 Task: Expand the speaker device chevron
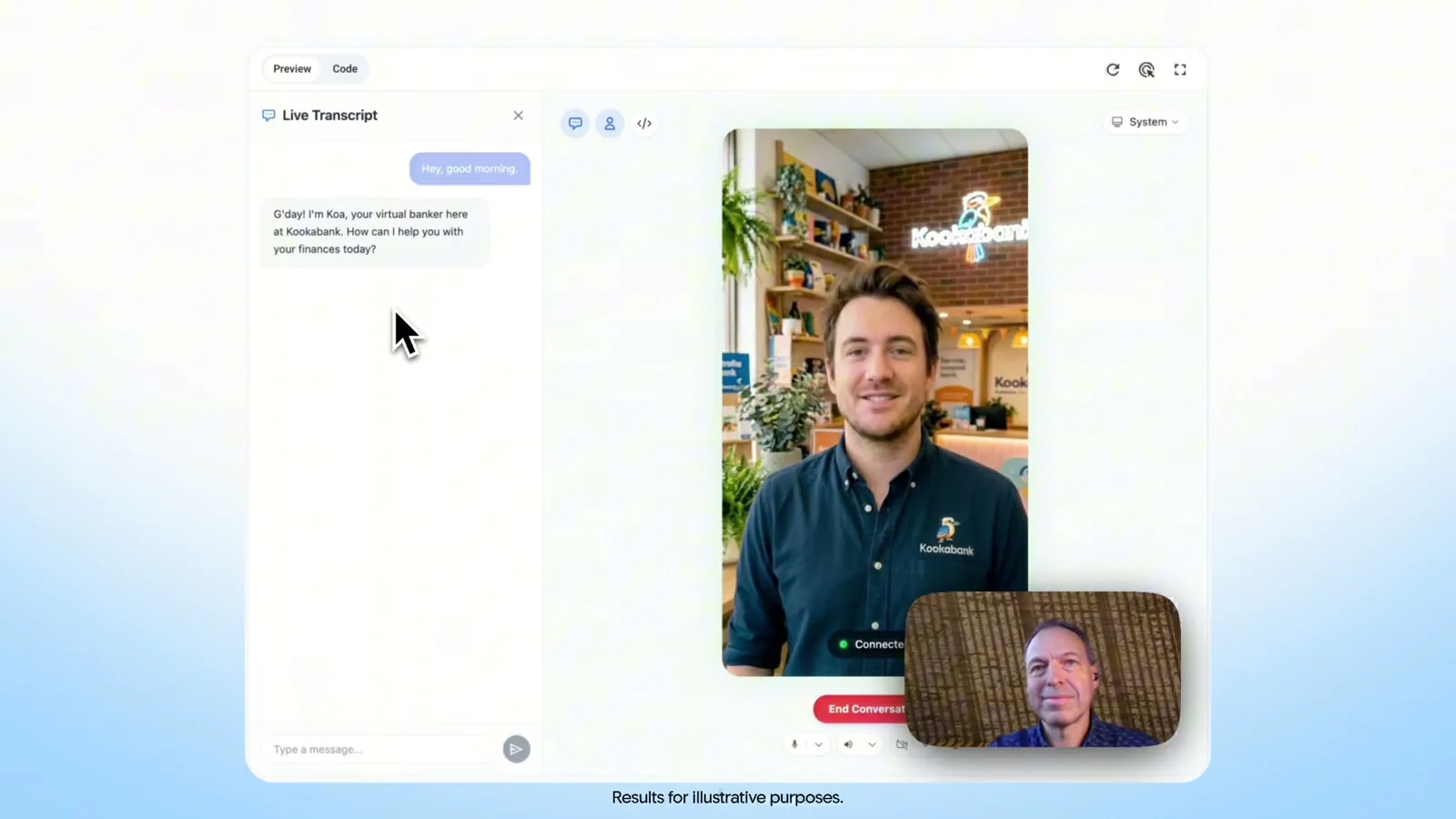[x=872, y=744]
